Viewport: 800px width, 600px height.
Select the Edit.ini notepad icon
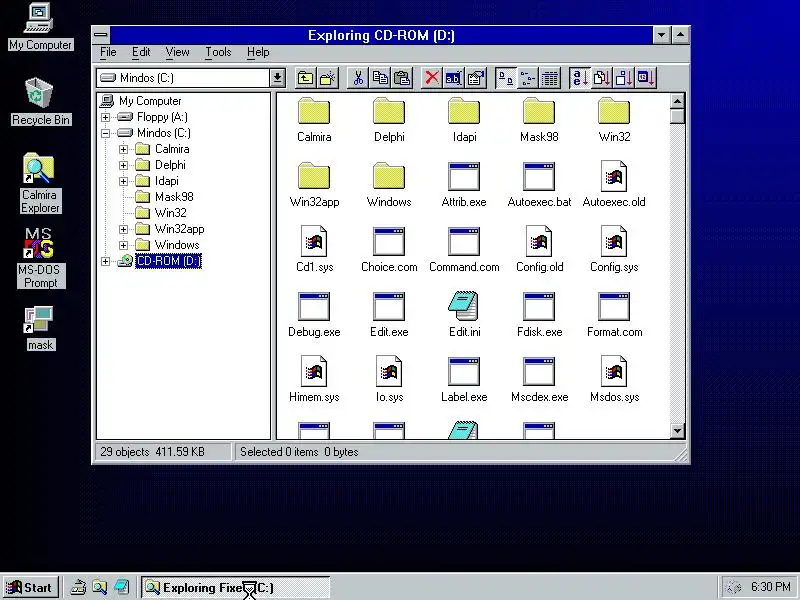tap(464, 315)
